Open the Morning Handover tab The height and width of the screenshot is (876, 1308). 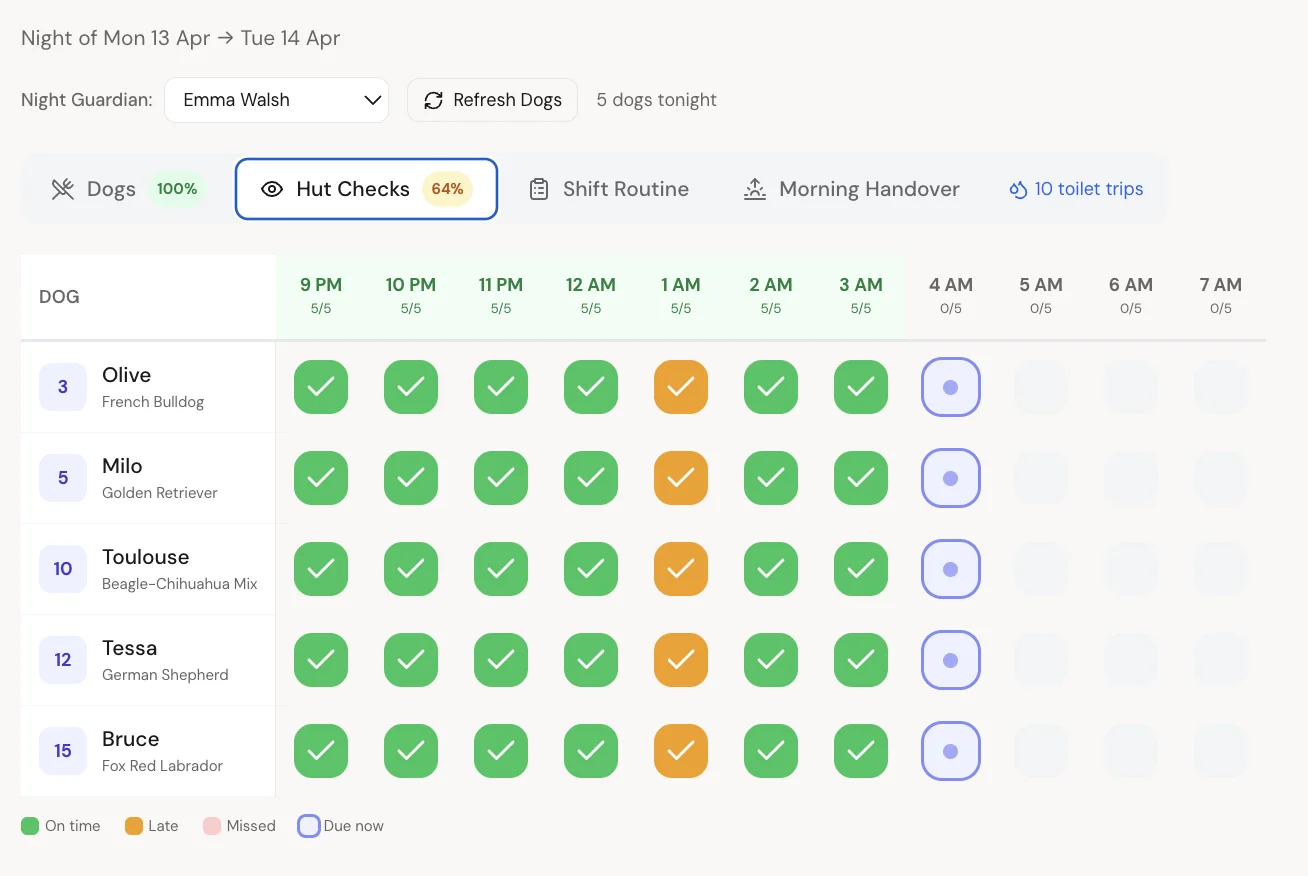point(851,189)
